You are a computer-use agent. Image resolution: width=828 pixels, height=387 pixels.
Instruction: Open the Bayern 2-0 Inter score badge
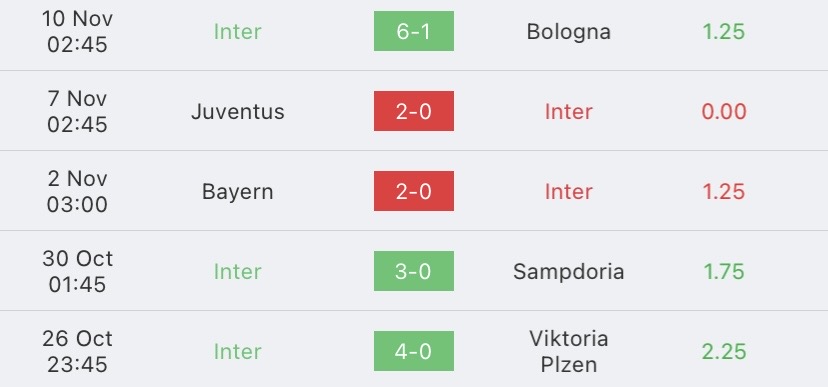(413, 191)
